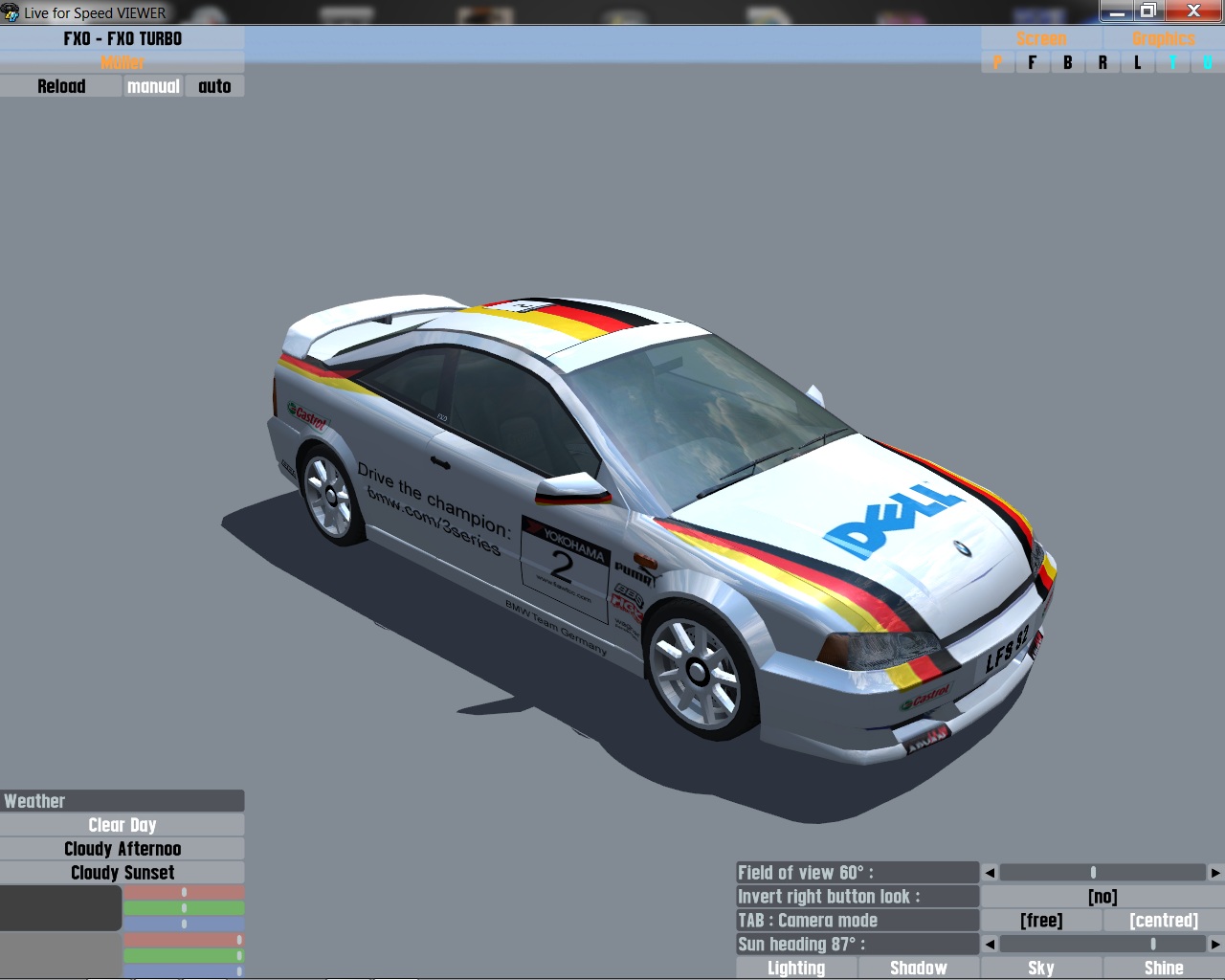The width and height of the screenshot is (1225, 980).
Task: Adjust green slider beside dark swatch
Action: 184,908
